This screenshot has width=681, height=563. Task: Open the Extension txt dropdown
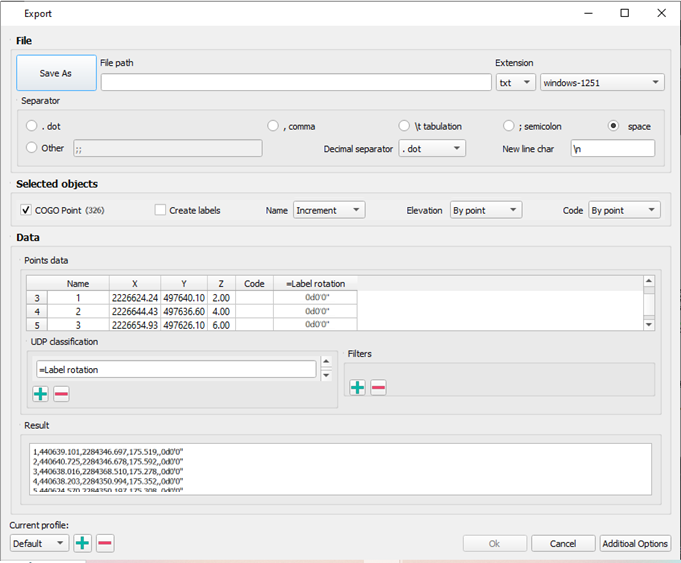click(516, 82)
